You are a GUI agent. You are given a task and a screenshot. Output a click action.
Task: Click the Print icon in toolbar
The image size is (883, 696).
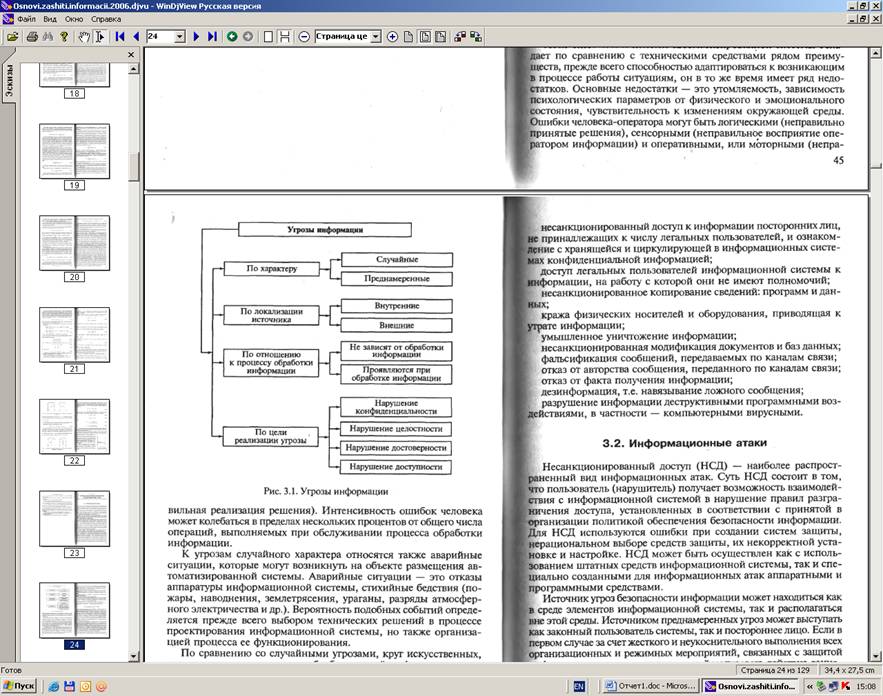click(32, 37)
